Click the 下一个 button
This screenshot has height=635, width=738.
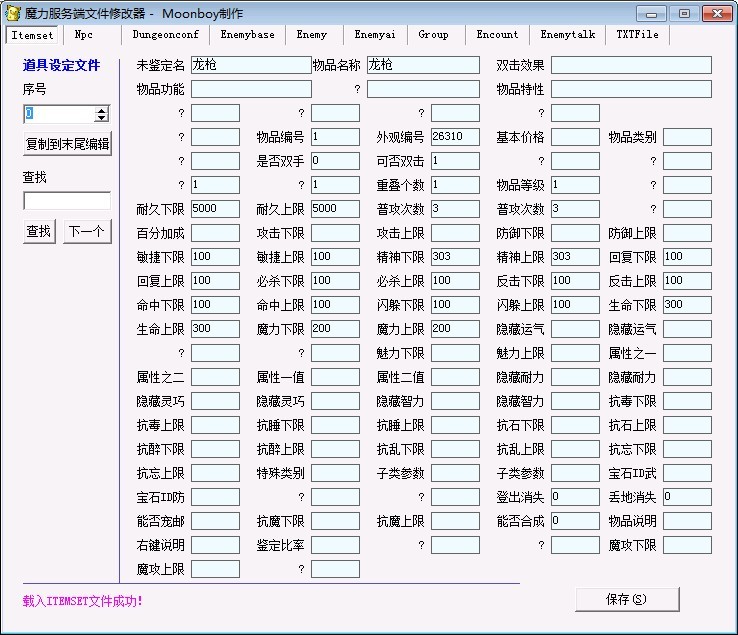pos(85,232)
